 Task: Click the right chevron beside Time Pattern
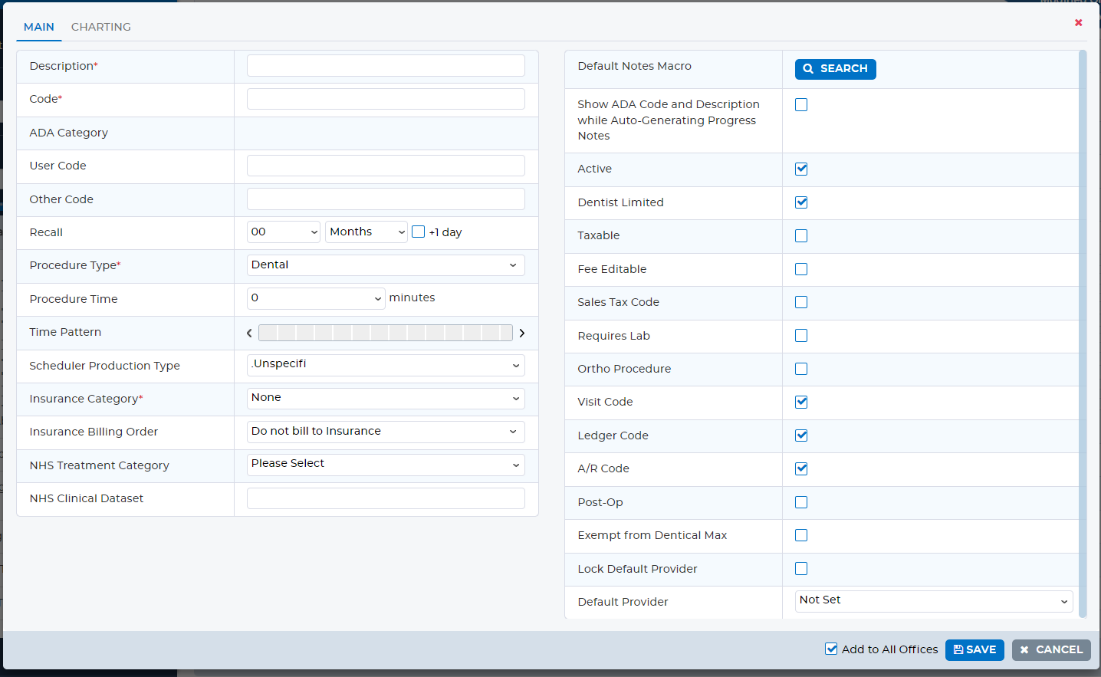tap(522, 332)
